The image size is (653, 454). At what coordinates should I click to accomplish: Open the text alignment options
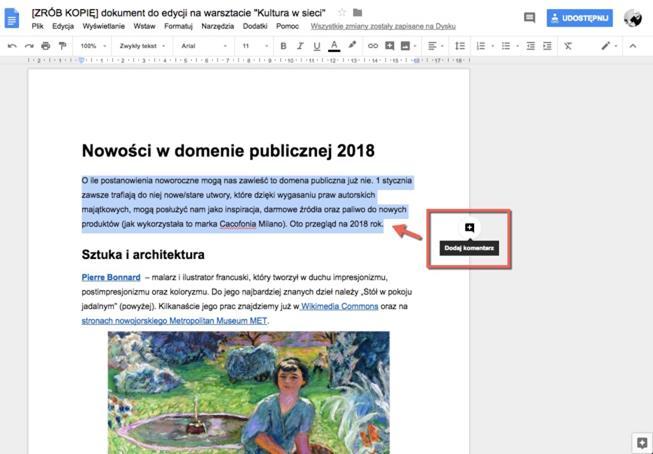point(433,46)
